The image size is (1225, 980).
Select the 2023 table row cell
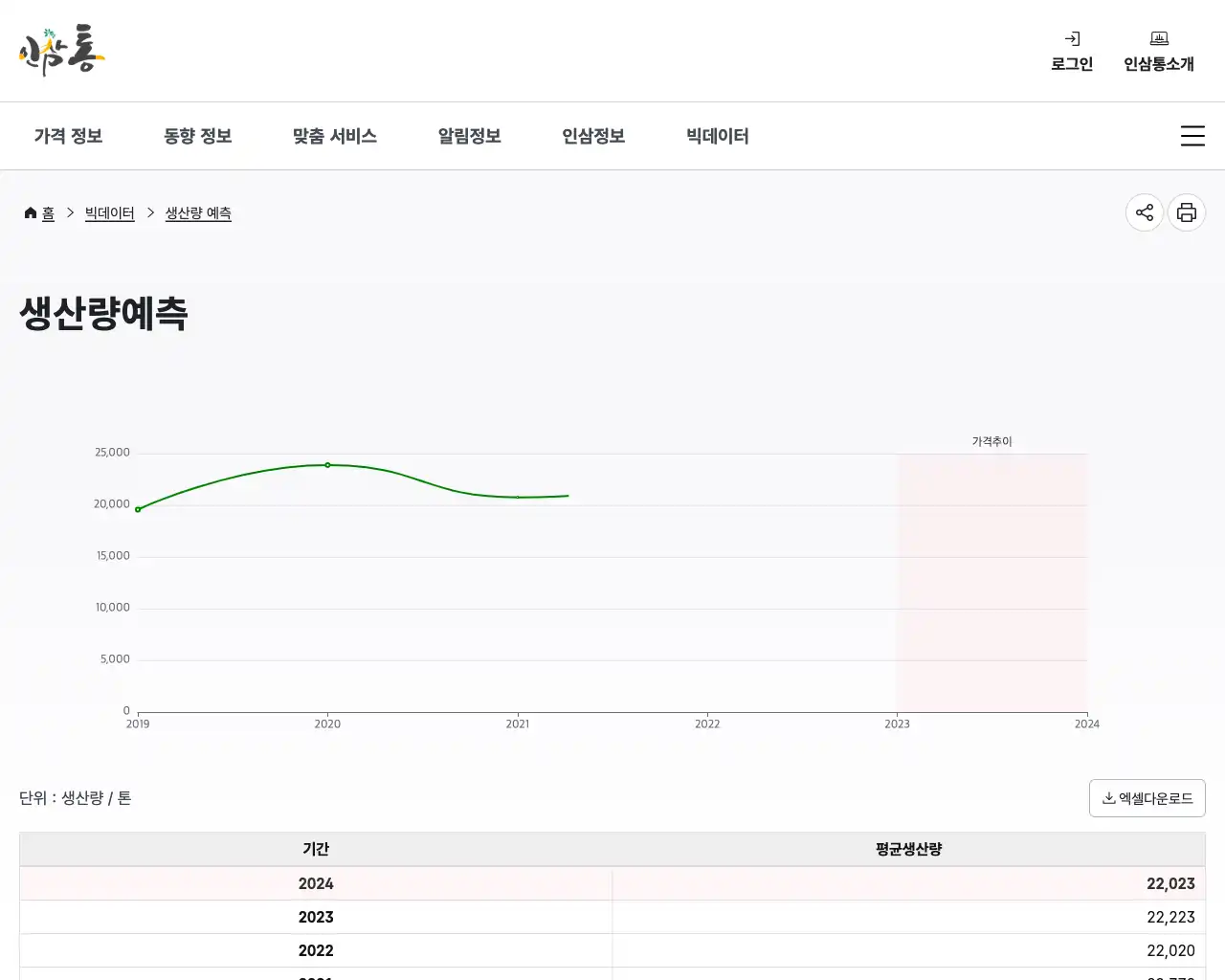[316, 917]
